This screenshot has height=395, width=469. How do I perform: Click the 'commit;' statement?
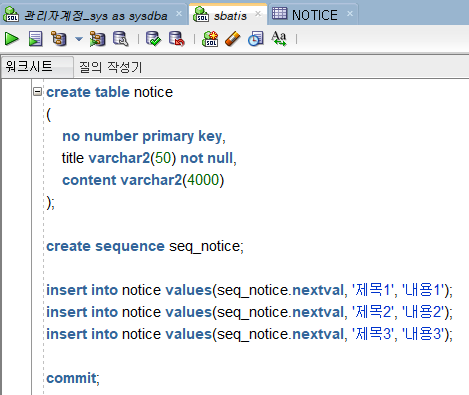73,378
